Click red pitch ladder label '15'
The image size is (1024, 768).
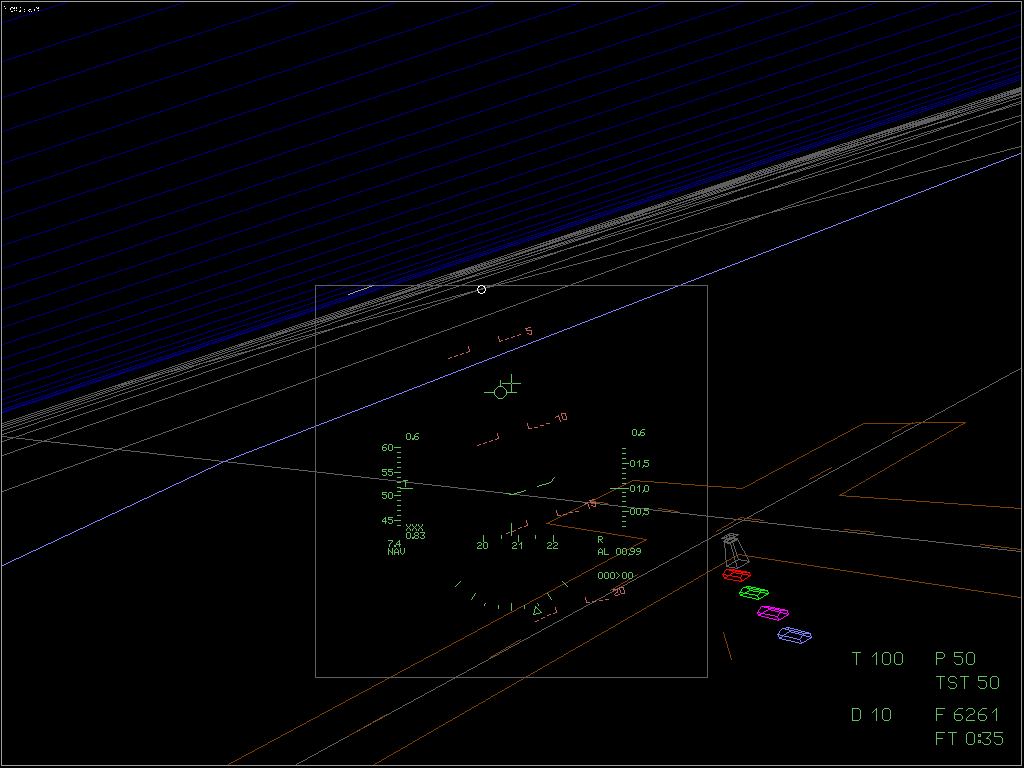[x=590, y=504]
